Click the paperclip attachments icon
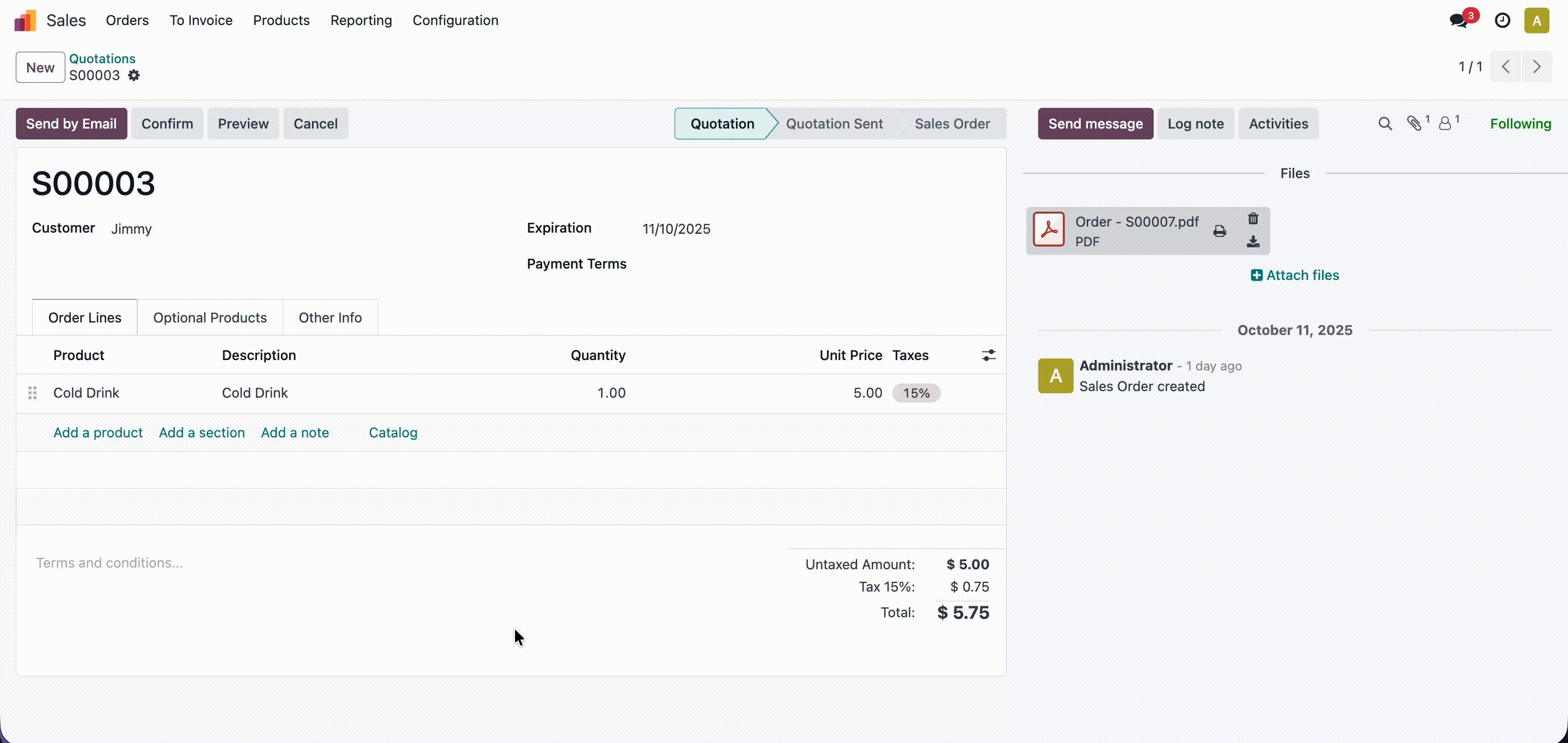 click(1414, 124)
